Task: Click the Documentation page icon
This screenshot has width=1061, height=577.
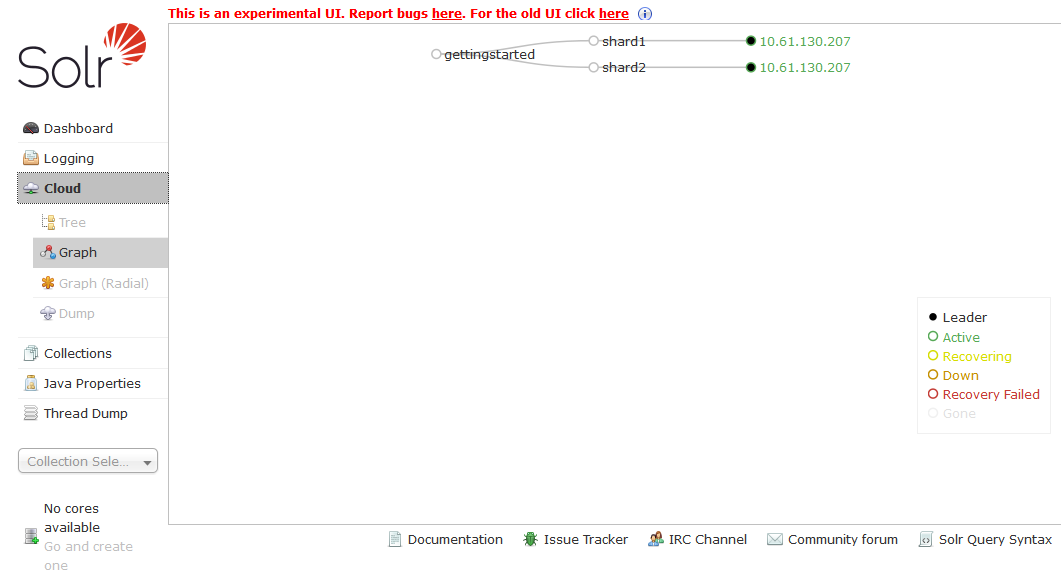Action: pos(395,539)
